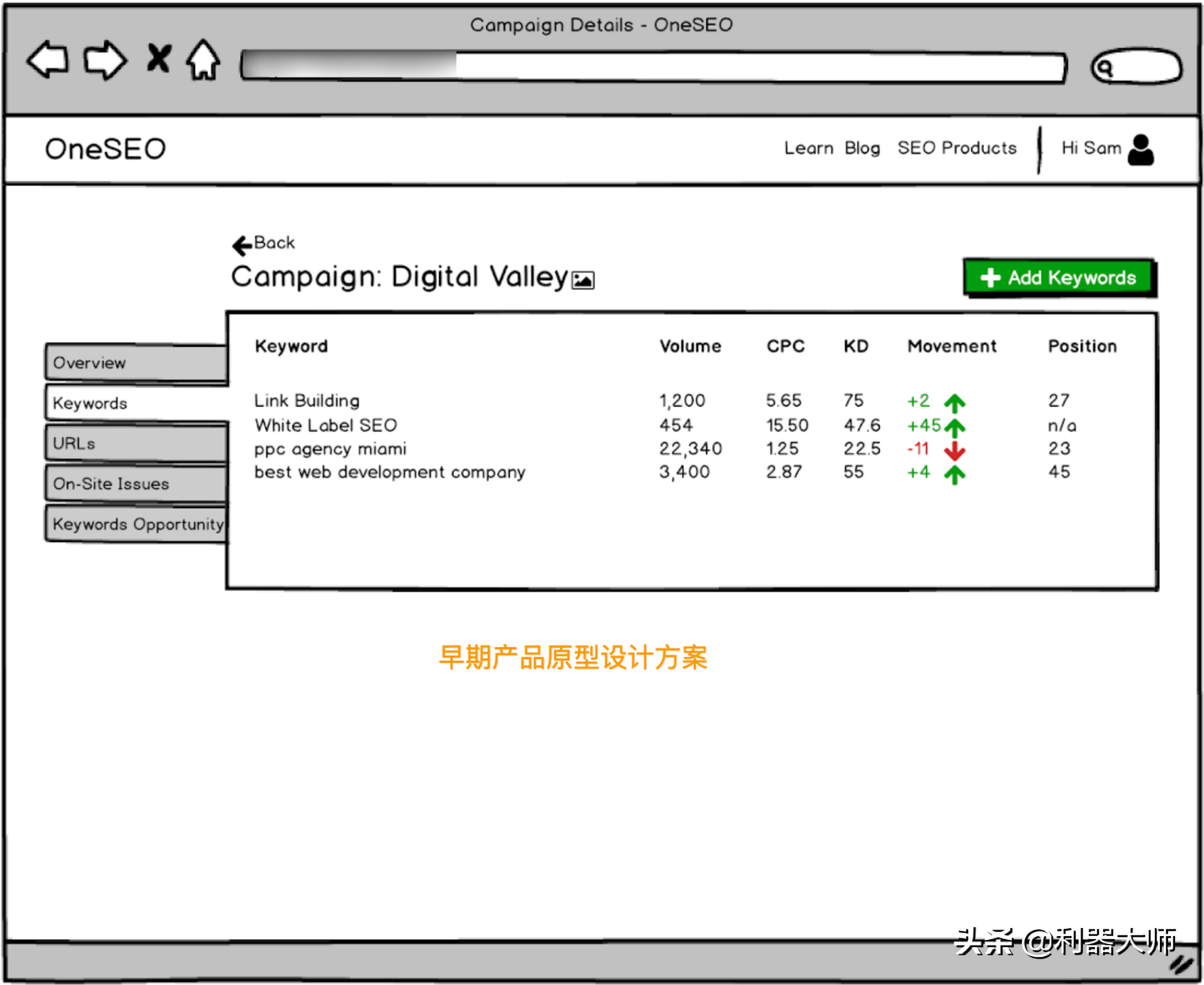Click the KD column header
Screen dimensions: 1204x985
click(856, 346)
